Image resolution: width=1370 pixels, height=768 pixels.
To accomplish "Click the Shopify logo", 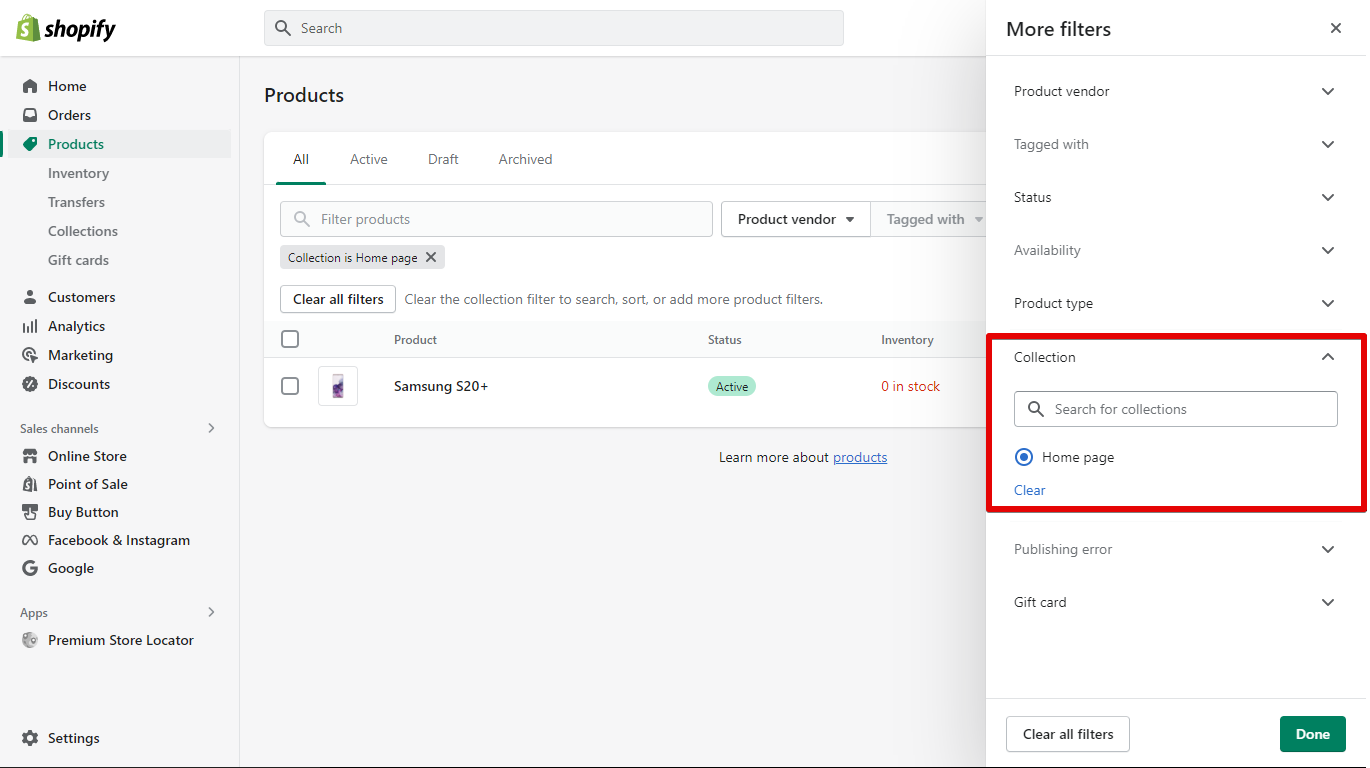I will tap(66, 28).
